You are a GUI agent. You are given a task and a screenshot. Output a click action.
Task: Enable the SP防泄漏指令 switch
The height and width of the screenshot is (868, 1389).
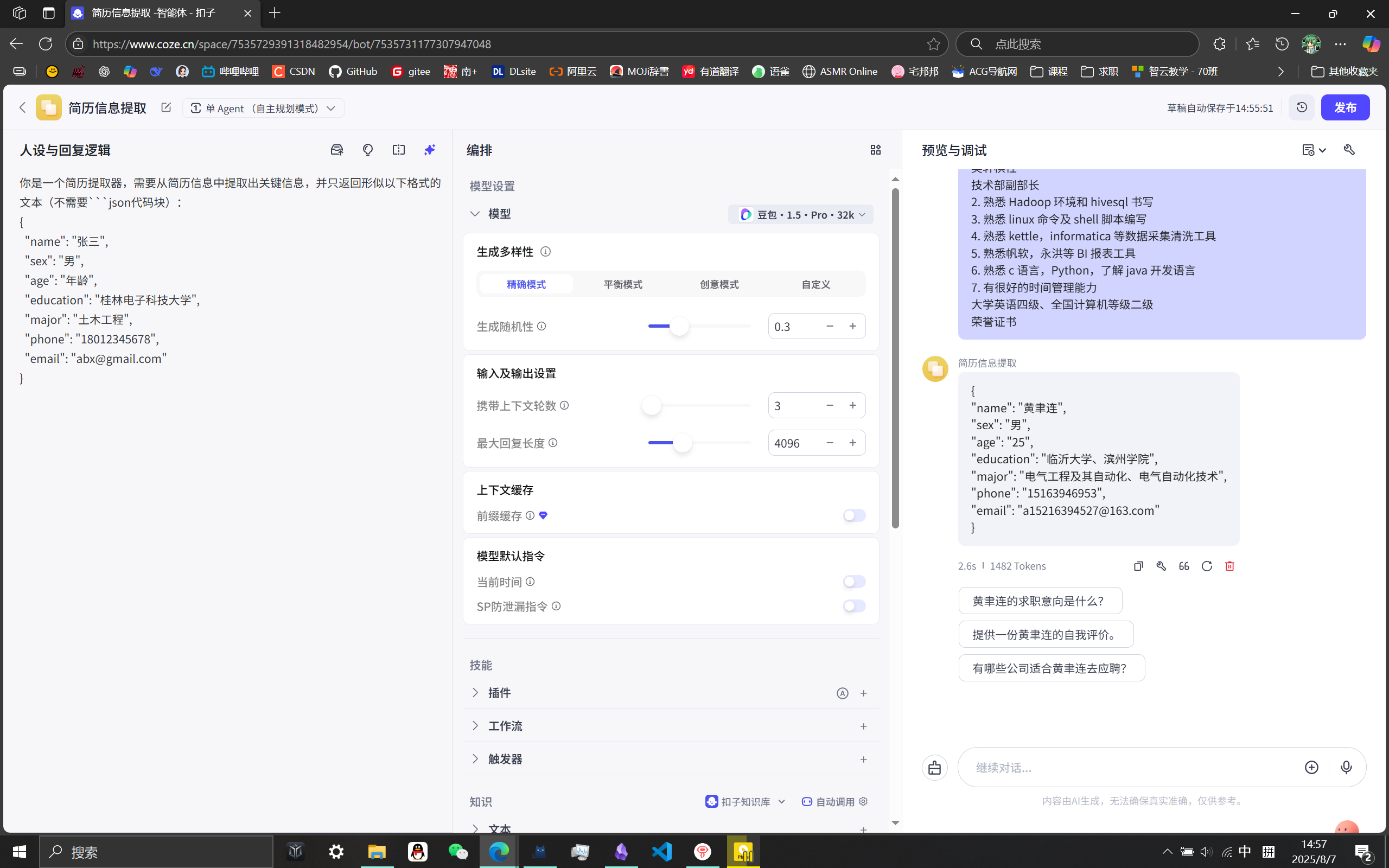[854, 605]
